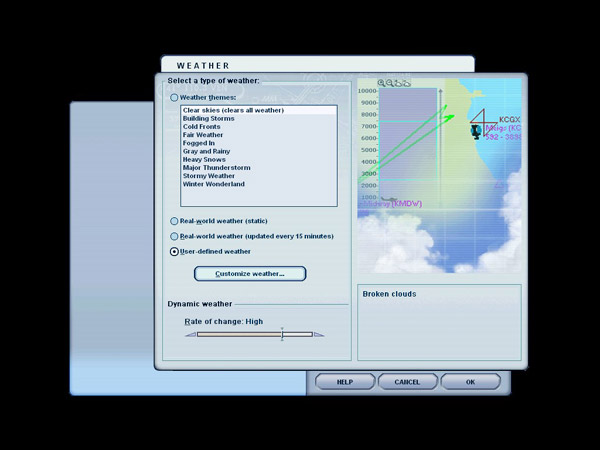Select Gray and Rainy theme
The height and width of the screenshot is (450, 600).
pos(208,151)
